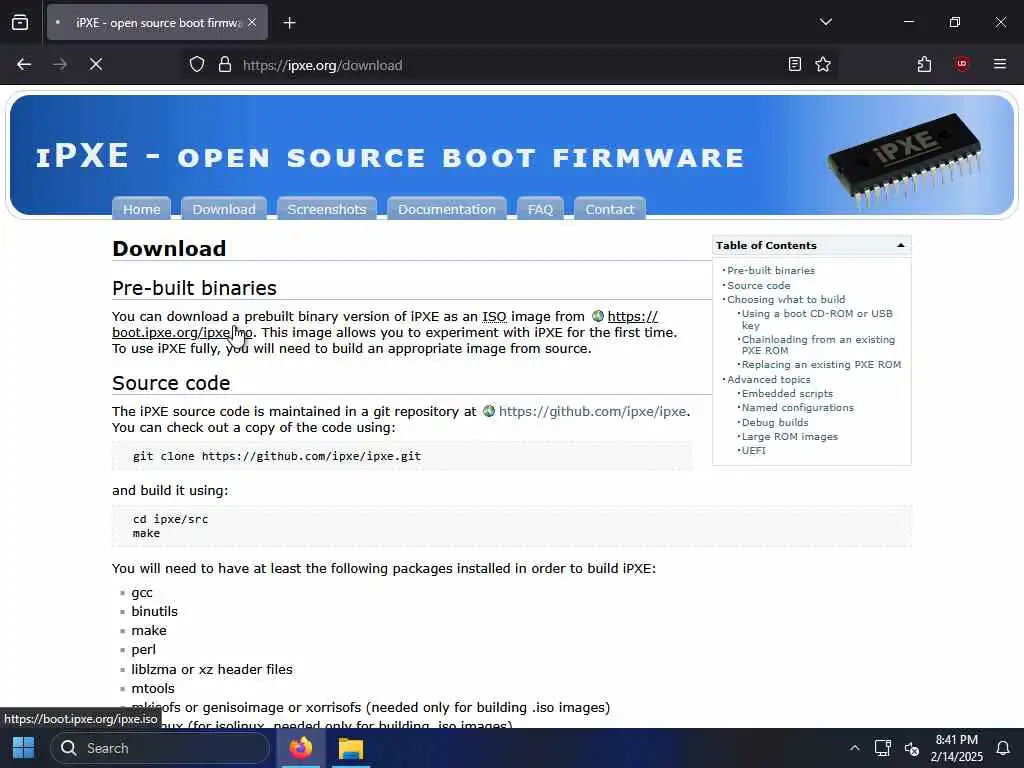Screen dimensions: 1024x768
Task: Close the iPXE browser tab
Action: coord(252,22)
